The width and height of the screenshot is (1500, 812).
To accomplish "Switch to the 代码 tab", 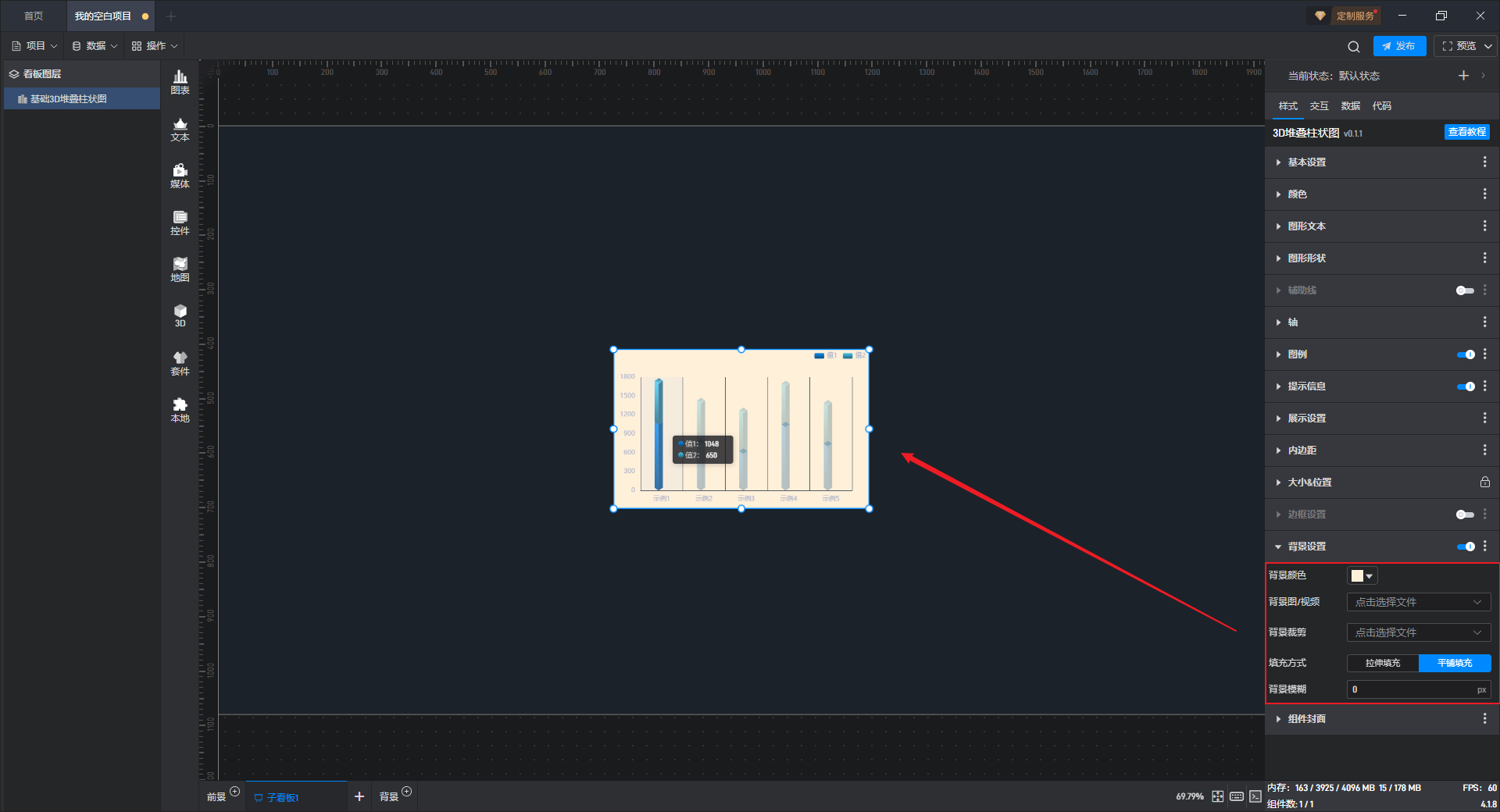I will [x=1381, y=106].
